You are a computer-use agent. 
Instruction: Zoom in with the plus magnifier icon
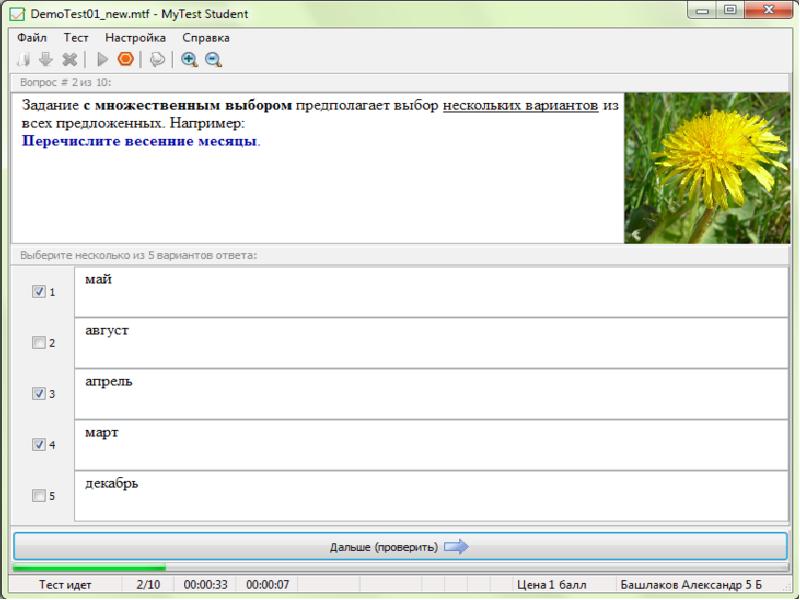point(189,59)
